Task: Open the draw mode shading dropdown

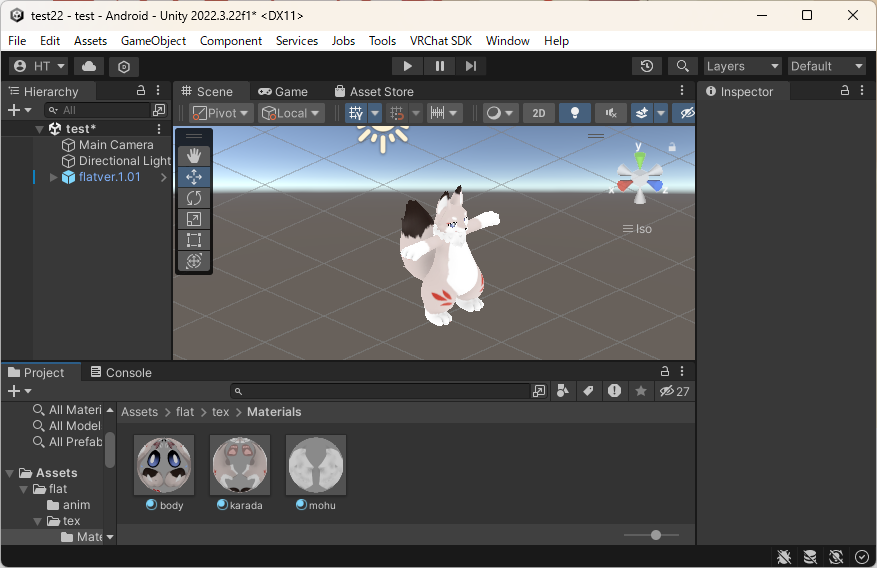Action: point(499,113)
